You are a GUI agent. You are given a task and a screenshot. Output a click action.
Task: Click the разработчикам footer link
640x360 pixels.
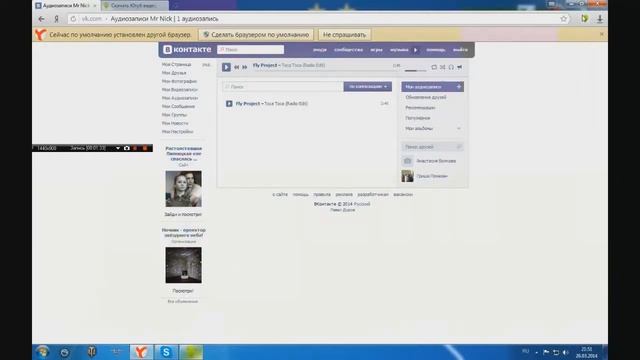click(373, 194)
